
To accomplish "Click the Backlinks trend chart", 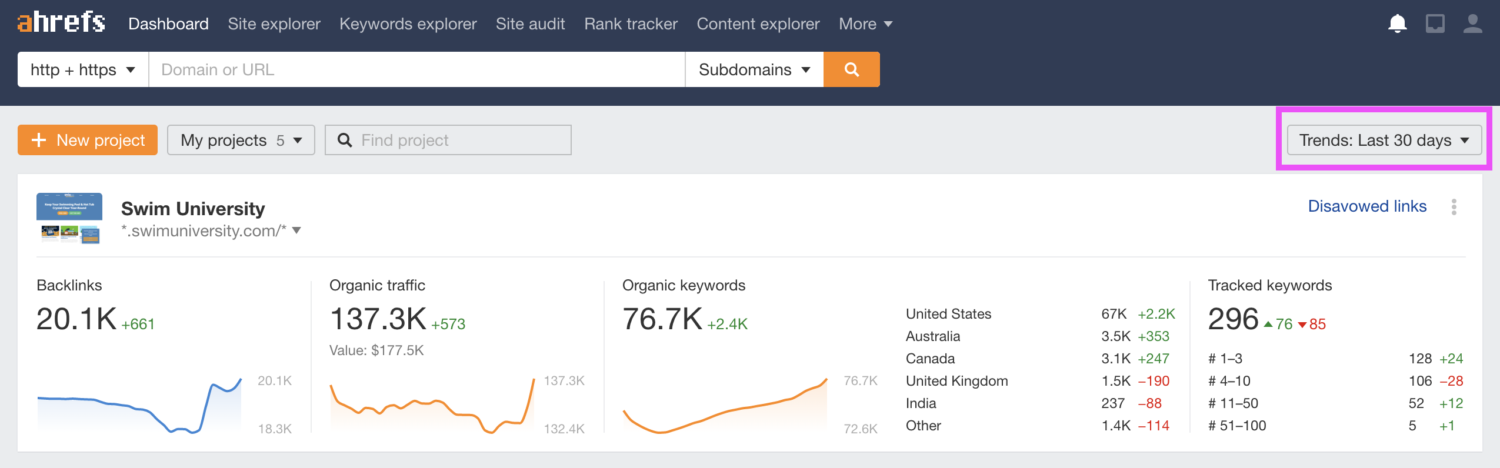I will 140,405.
